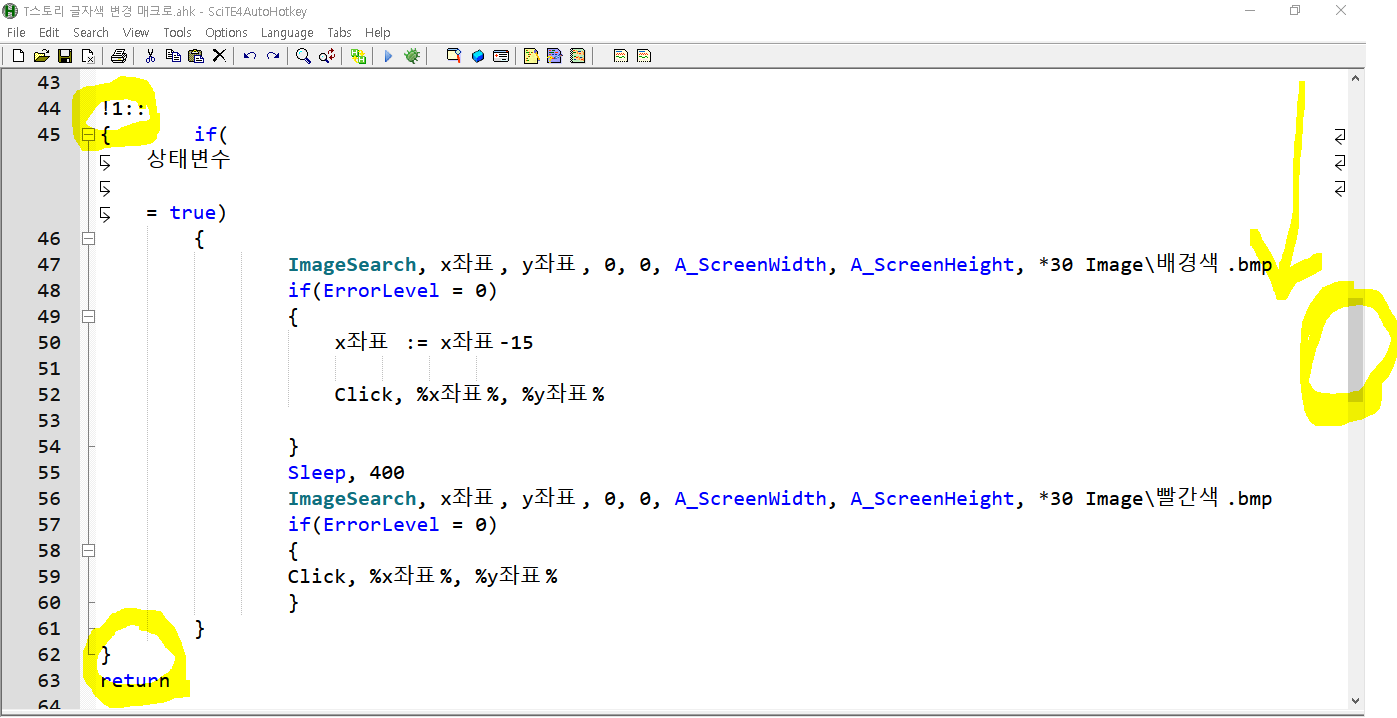Undo the last edit
This screenshot has width=1397, height=718.
click(x=250, y=56)
